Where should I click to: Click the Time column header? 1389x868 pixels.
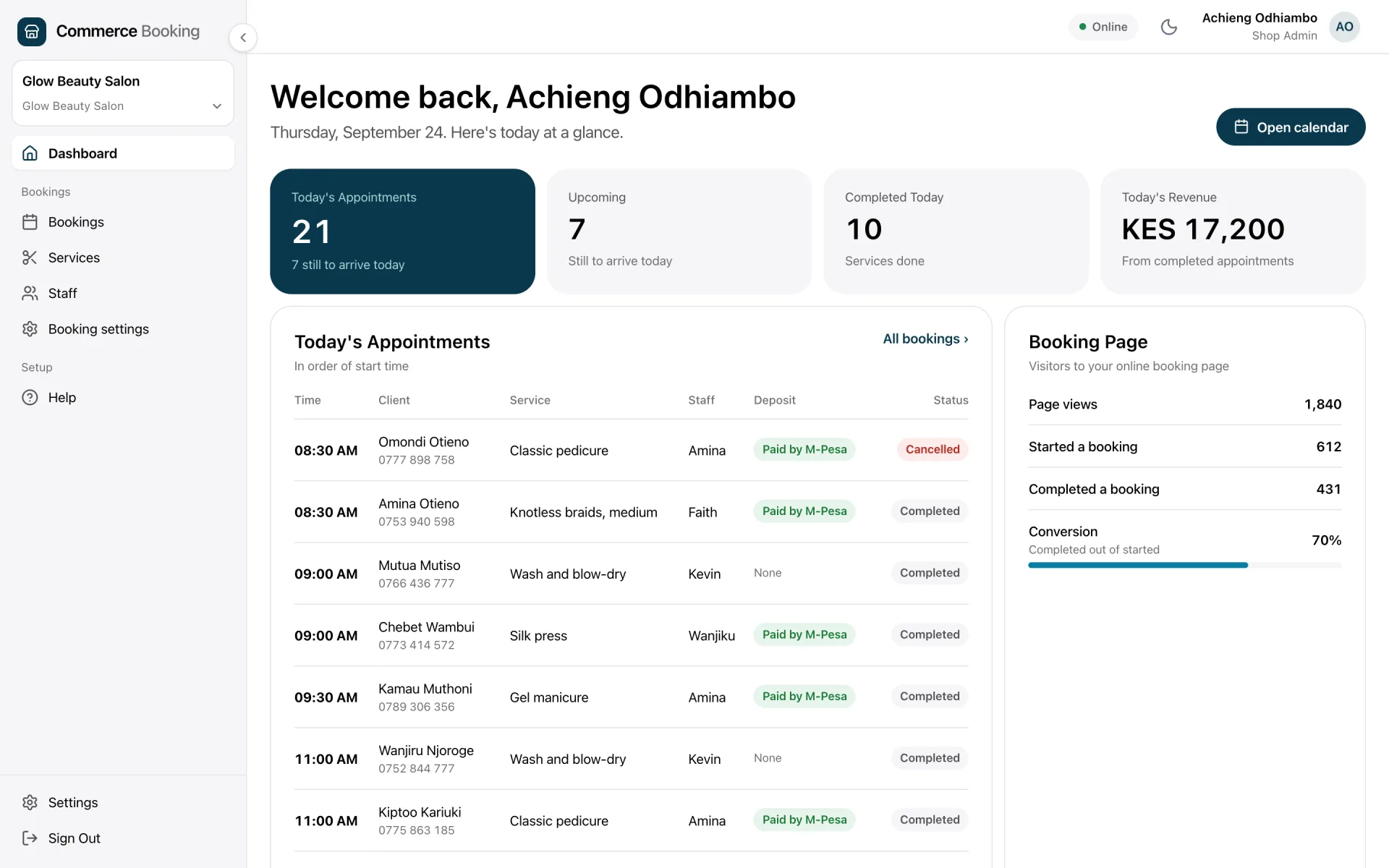click(307, 400)
